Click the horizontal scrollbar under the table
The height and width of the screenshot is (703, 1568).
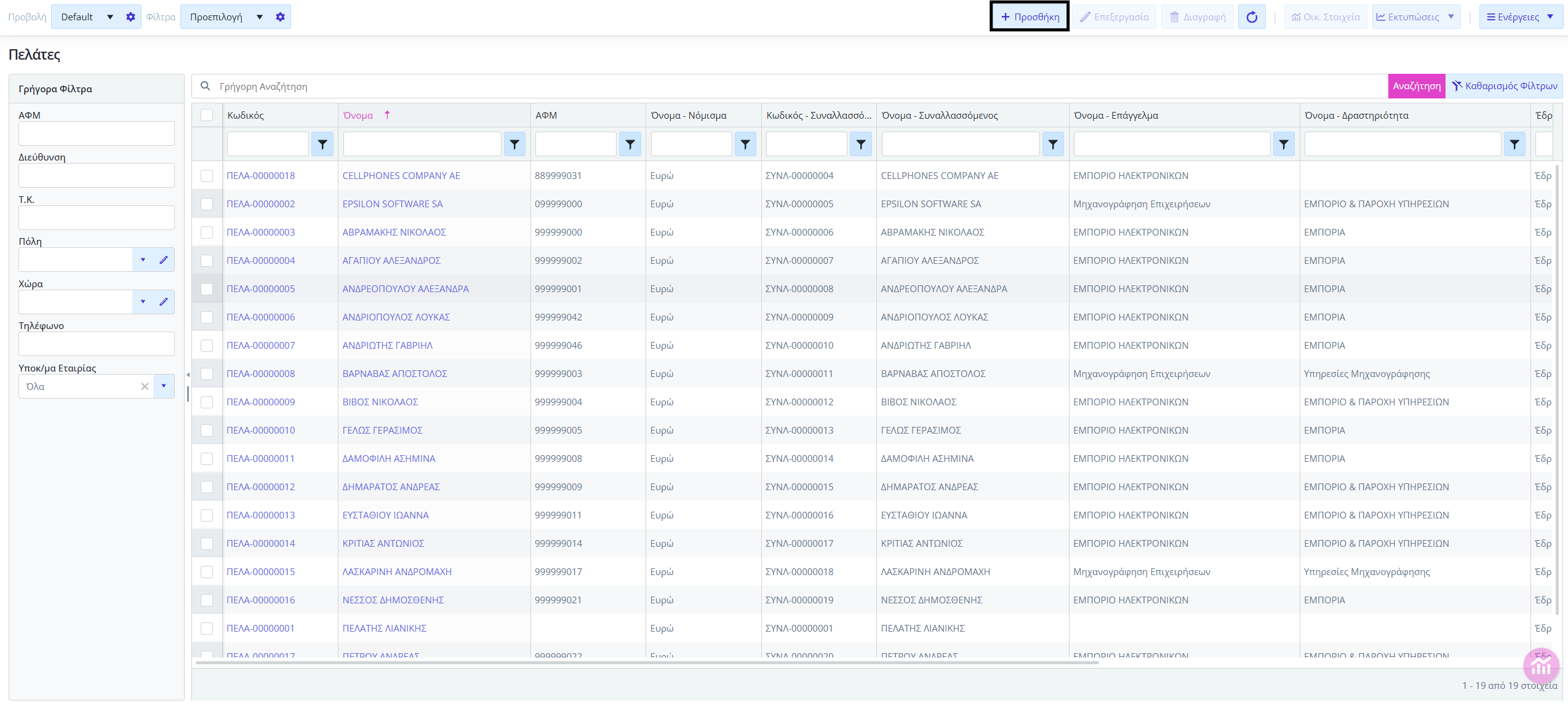pyautogui.click(x=646, y=663)
